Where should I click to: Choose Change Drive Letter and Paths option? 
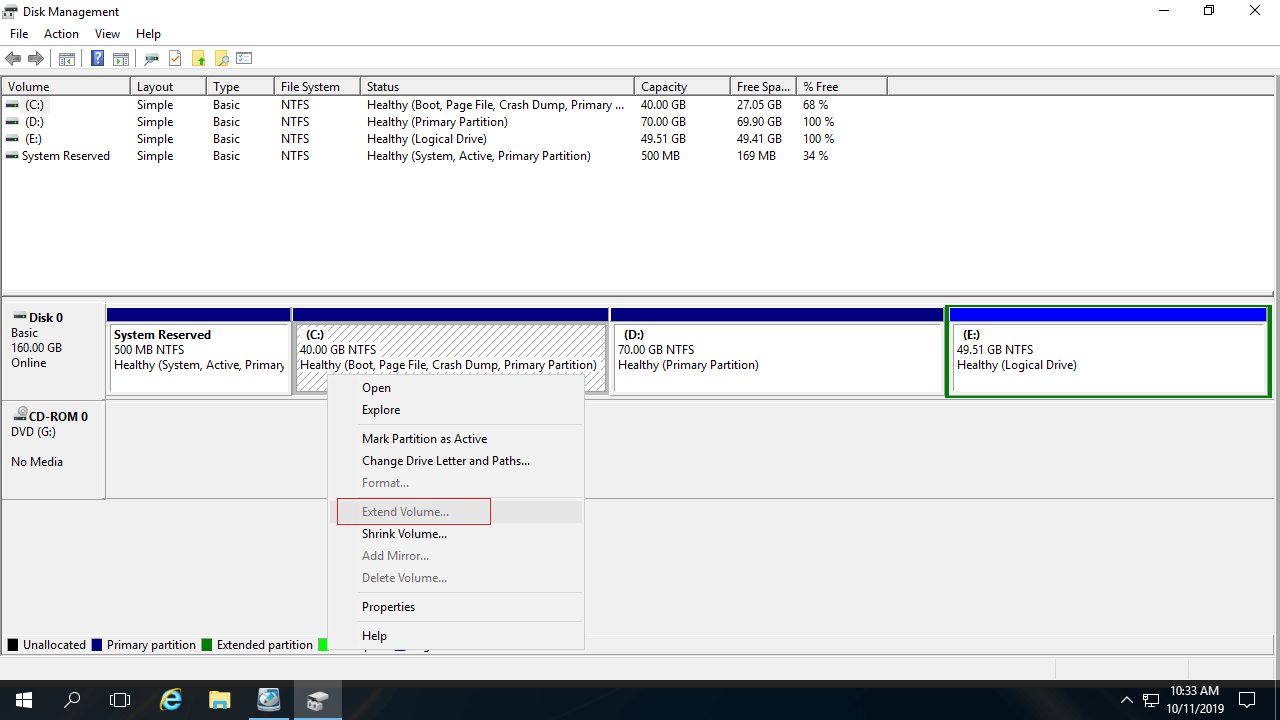[x=445, y=461]
